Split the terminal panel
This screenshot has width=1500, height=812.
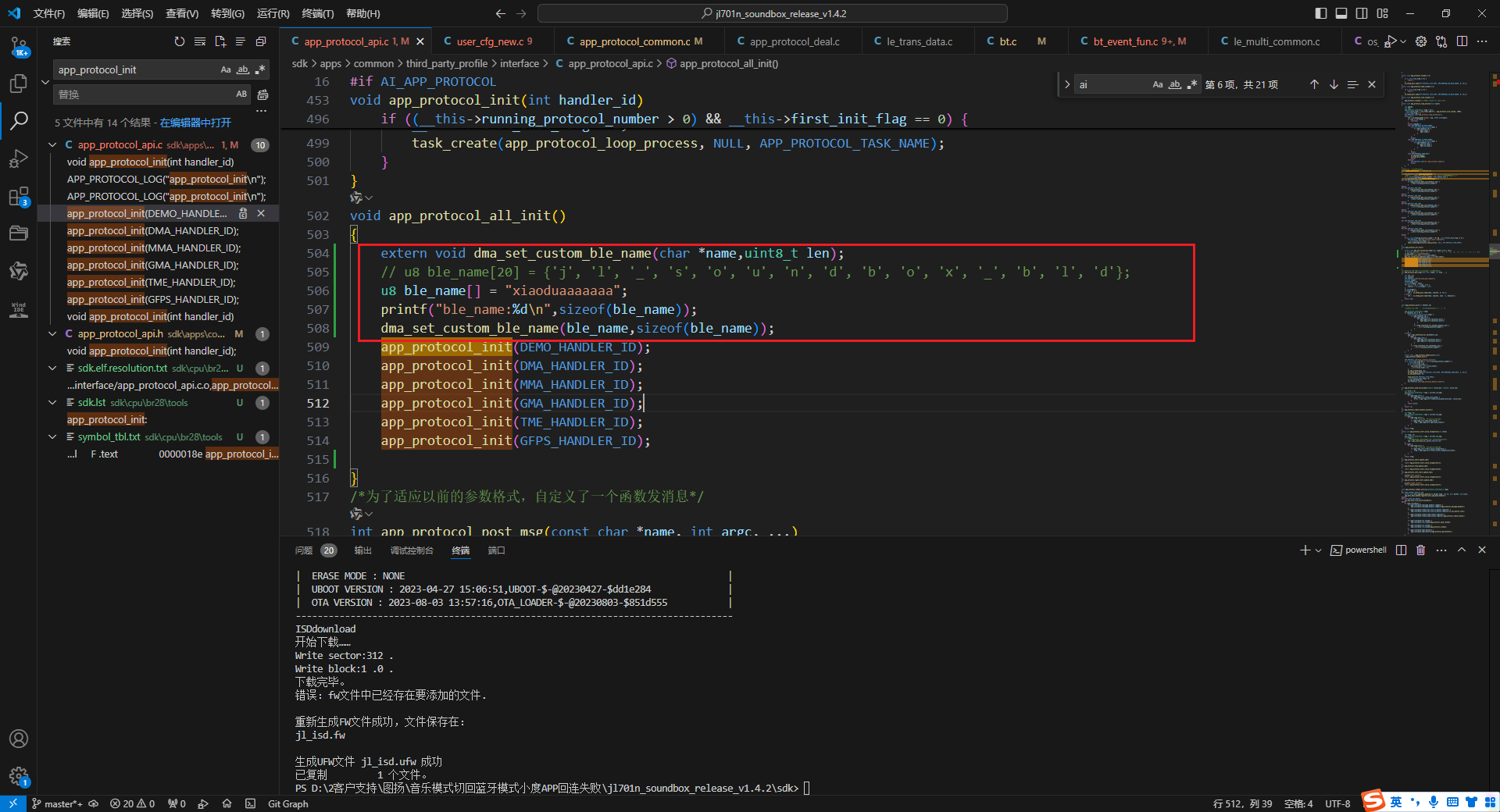coord(1401,550)
